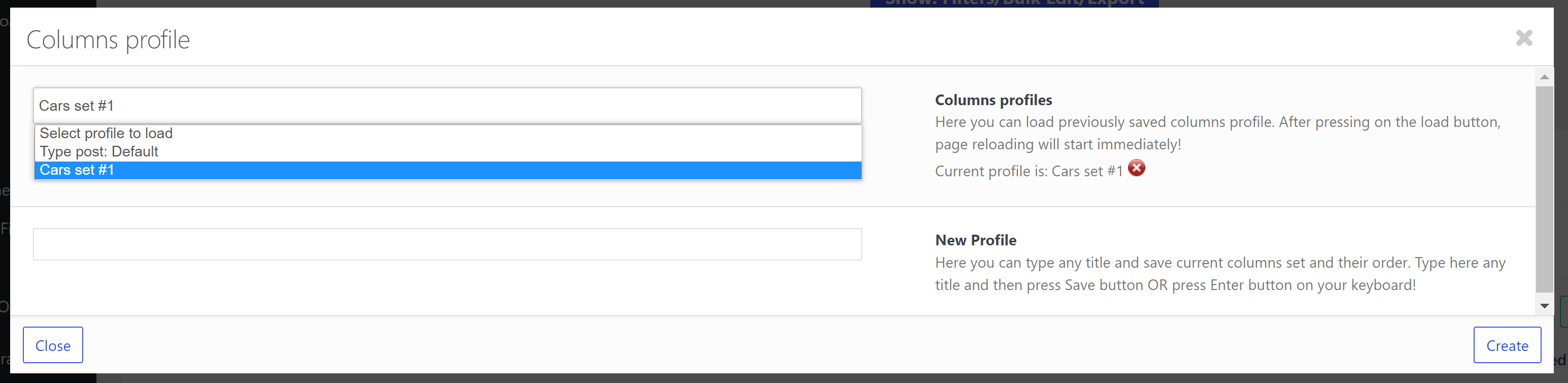Open the Cars set #1 profile dropdown
This screenshot has height=383, width=1568.
point(448,105)
